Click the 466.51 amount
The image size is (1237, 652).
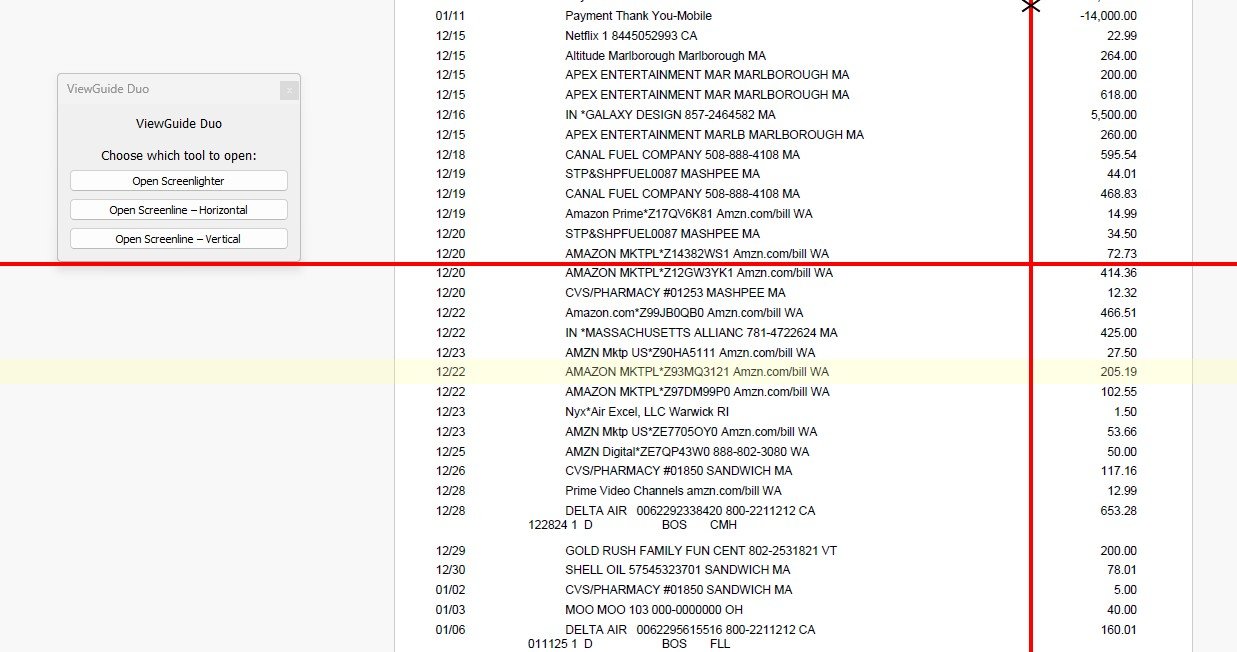[x=1119, y=313]
